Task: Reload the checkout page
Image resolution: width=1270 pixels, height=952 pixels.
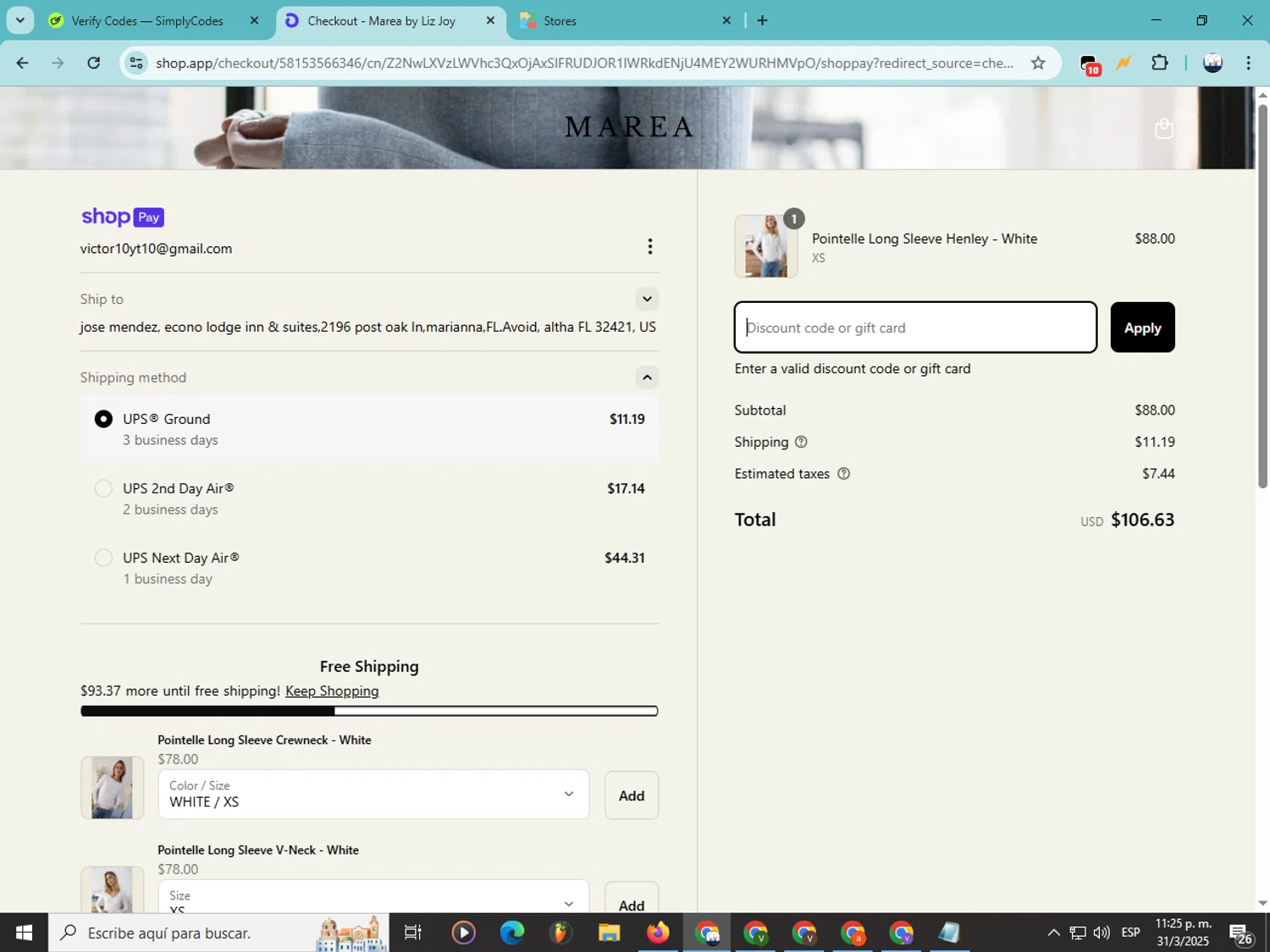Action: tap(94, 63)
